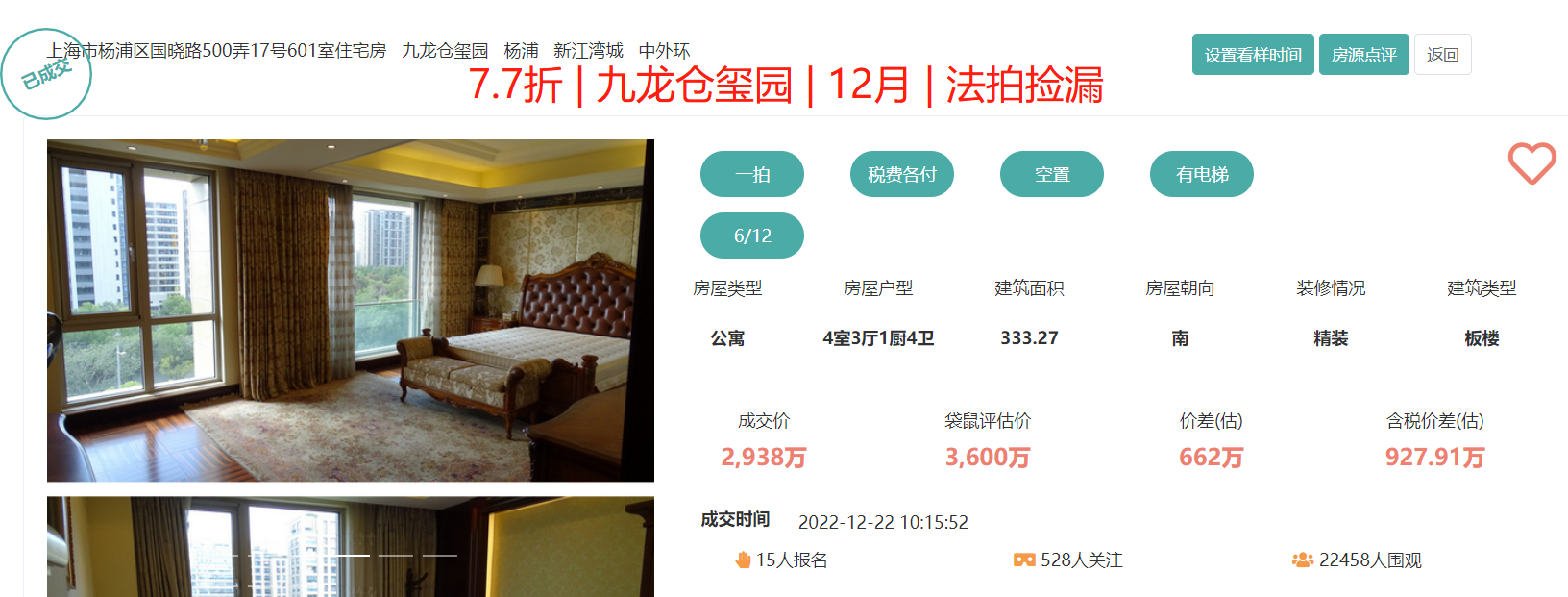This screenshot has height=597, width=1568.
Task: Open 设置看样时间 button
Action: pyautogui.click(x=1253, y=55)
